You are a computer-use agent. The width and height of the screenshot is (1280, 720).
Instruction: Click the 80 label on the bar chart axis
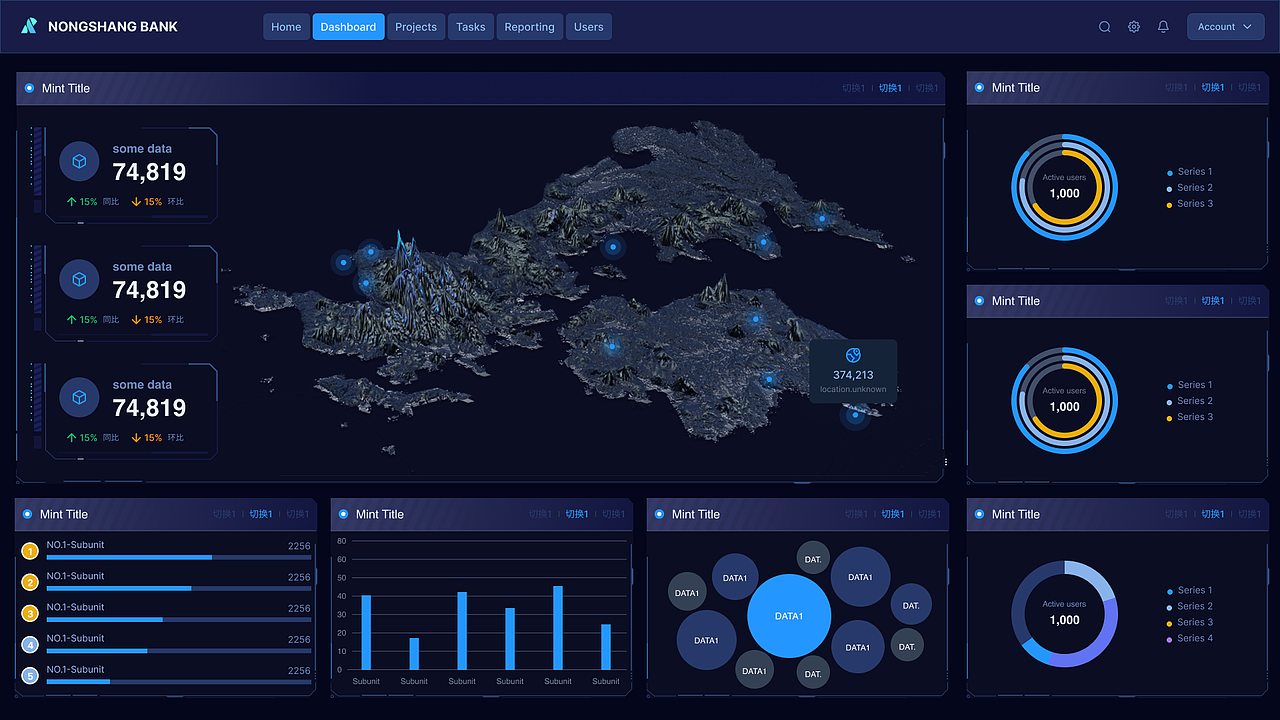[x=341, y=541]
